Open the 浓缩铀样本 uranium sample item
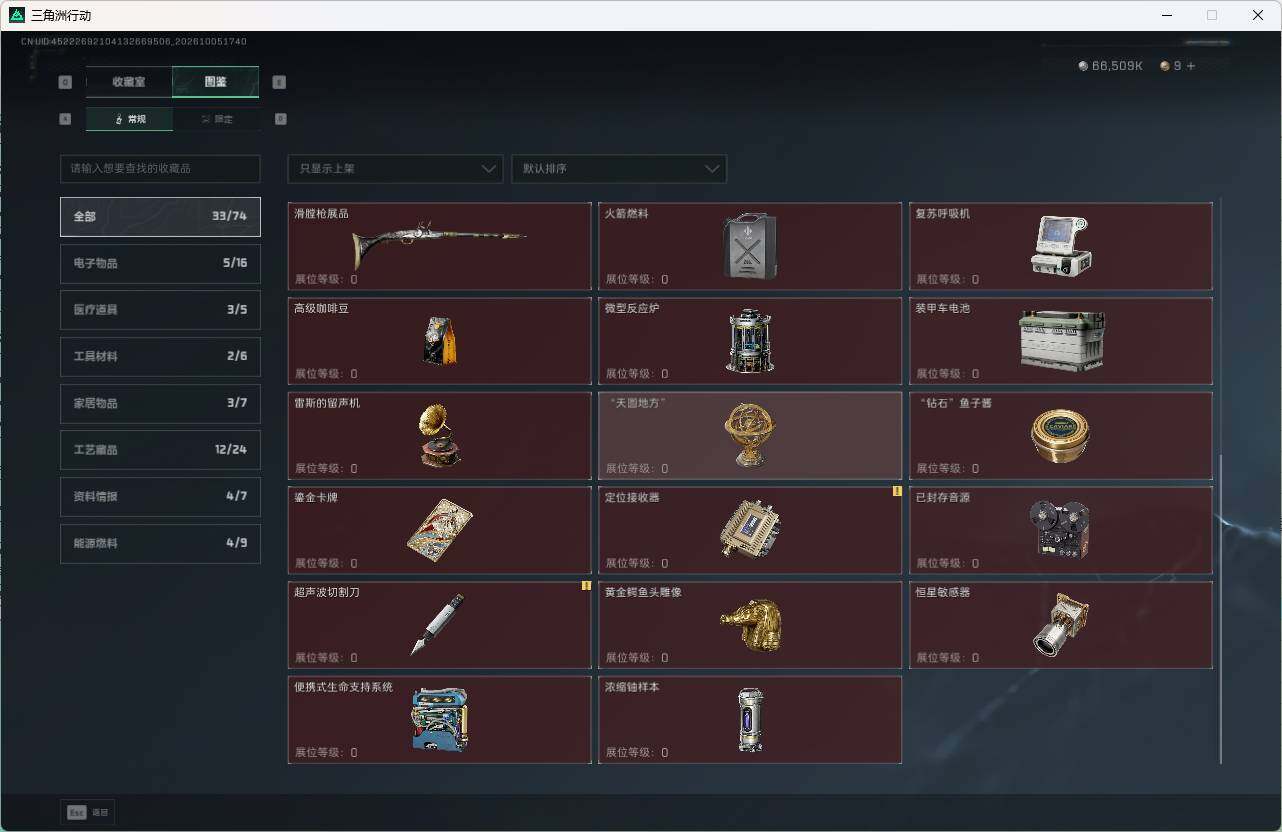Image resolution: width=1282 pixels, height=832 pixels. [x=750, y=720]
